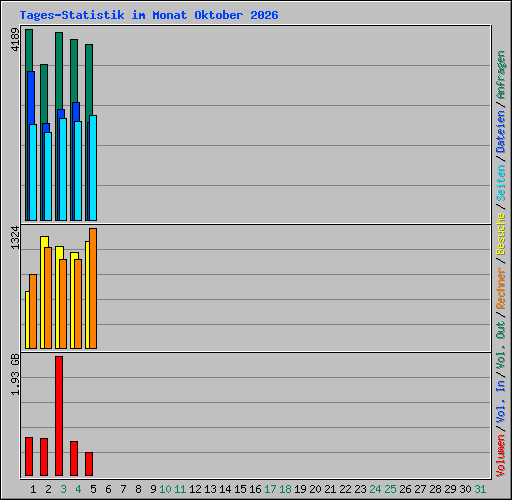Screen dimensions: 512x500
Task: Click the cyan Seiten bar for day 4
Action: [78, 171]
